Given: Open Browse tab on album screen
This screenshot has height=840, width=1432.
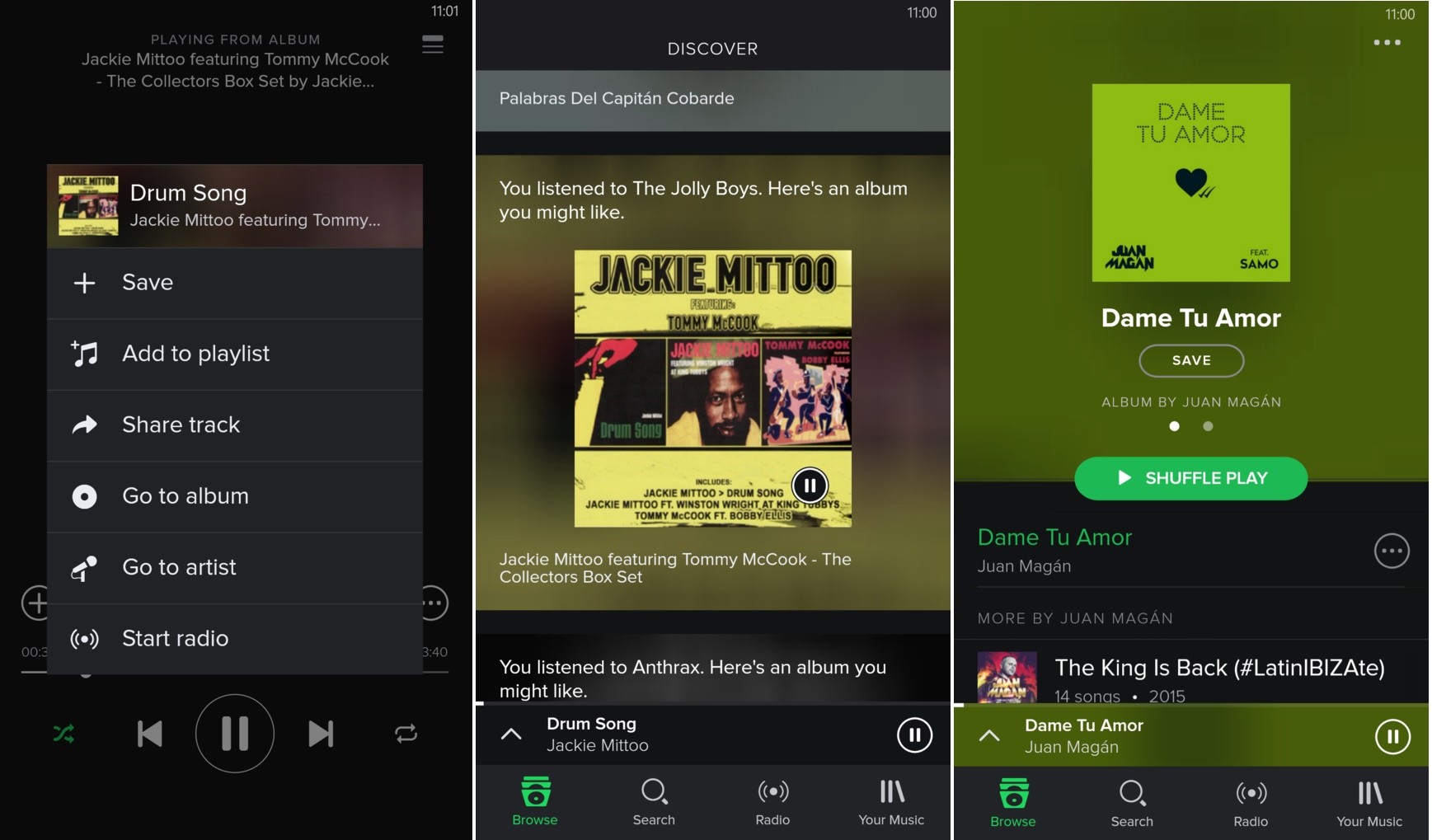Looking at the screenshot, I should pos(1013,804).
